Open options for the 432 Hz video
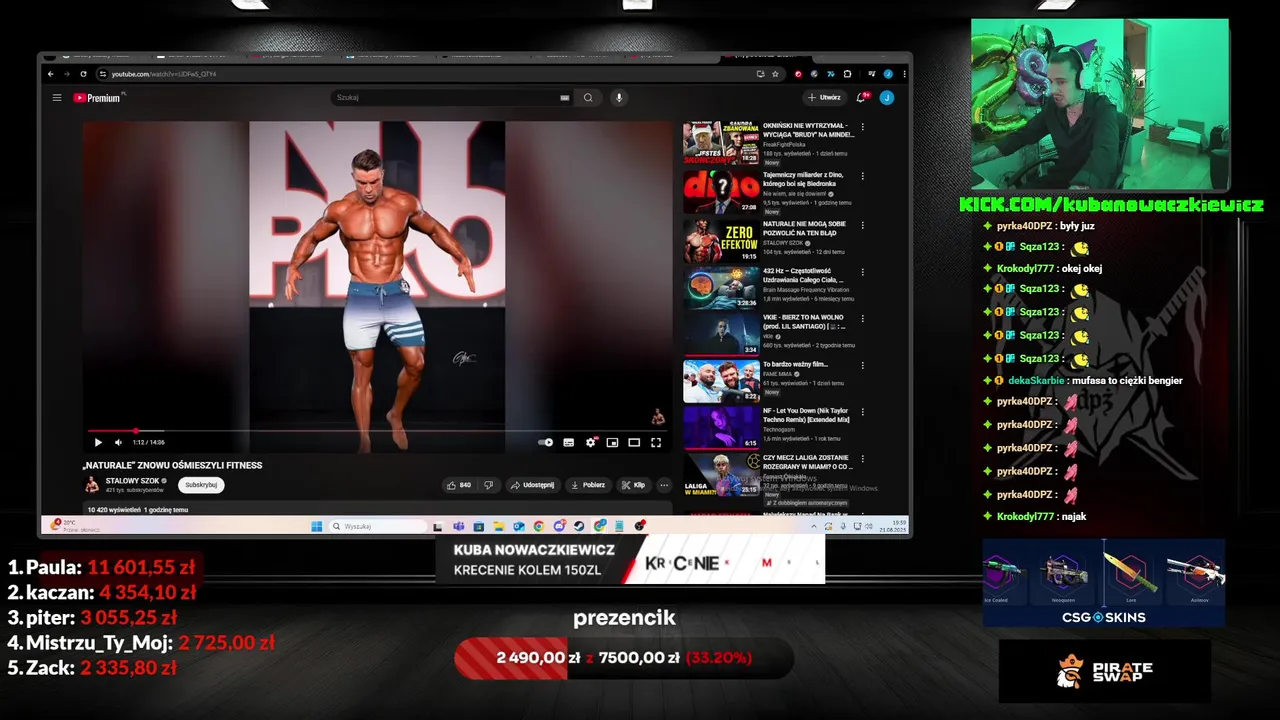Screen dimensions: 1280x720 point(863,272)
